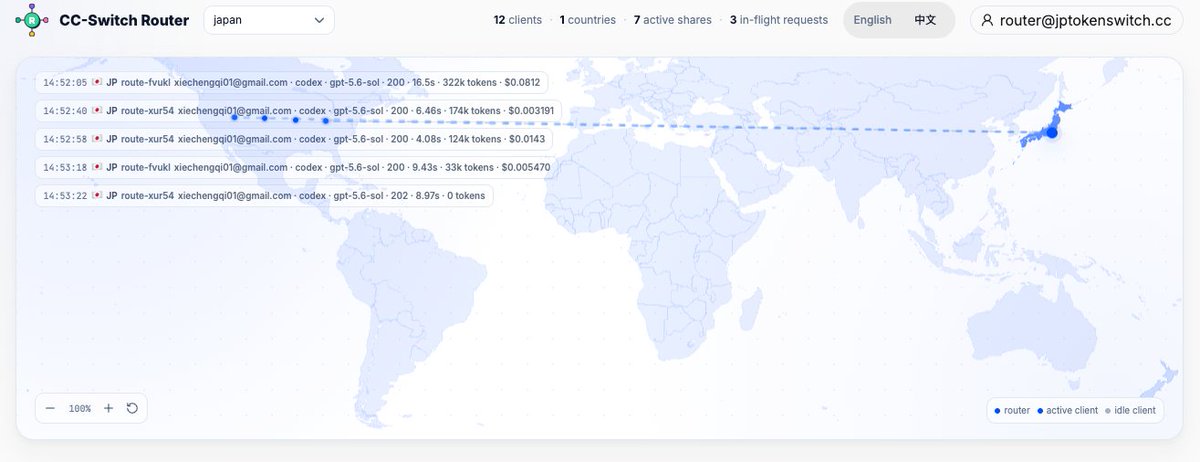Click the 100% zoom level value
1200x462 pixels.
79,409
